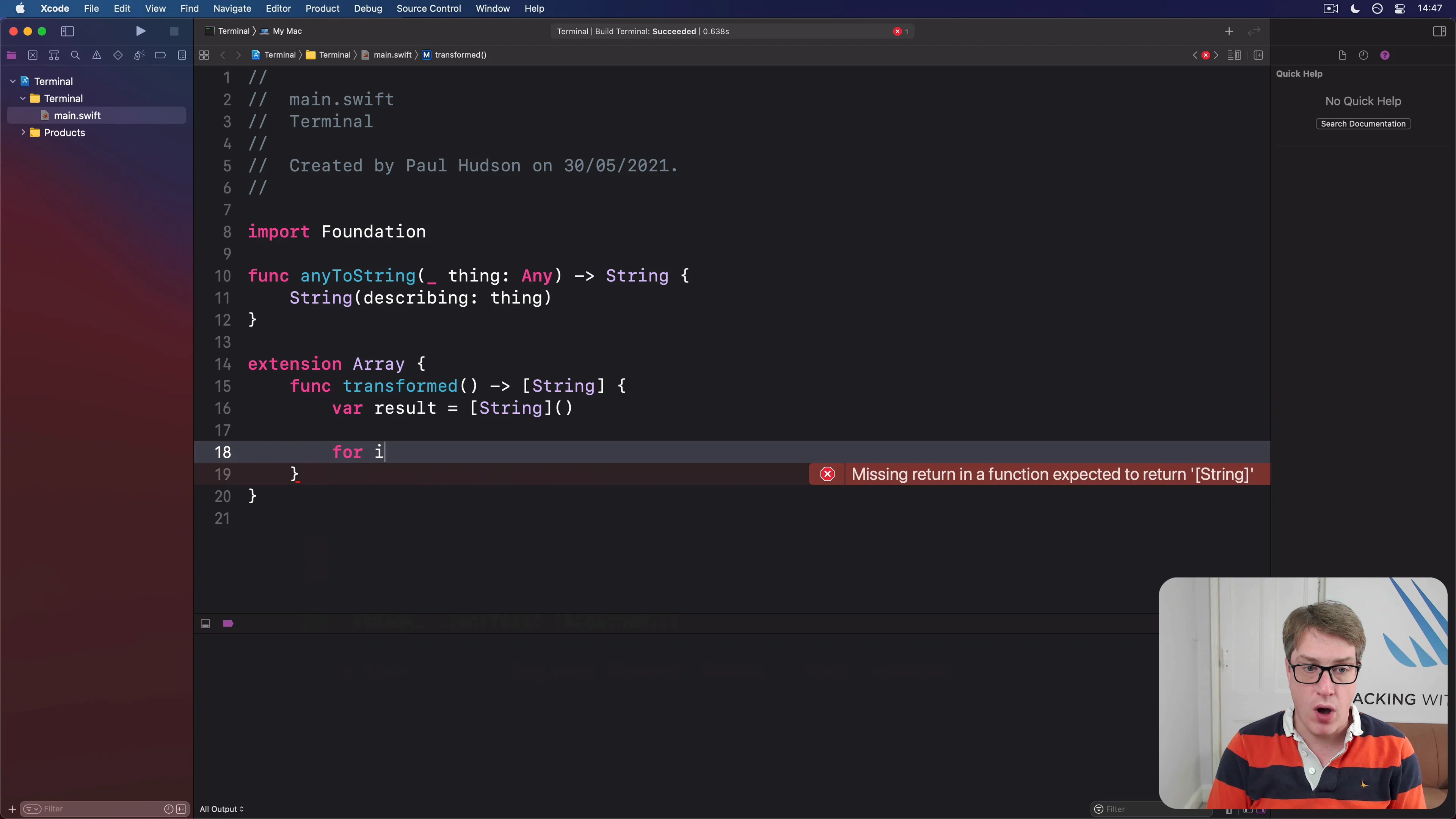Image resolution: width=1456 pixels, height=819 pixels.
Task: Open the Source Control menu
Action: coord(428,8)
